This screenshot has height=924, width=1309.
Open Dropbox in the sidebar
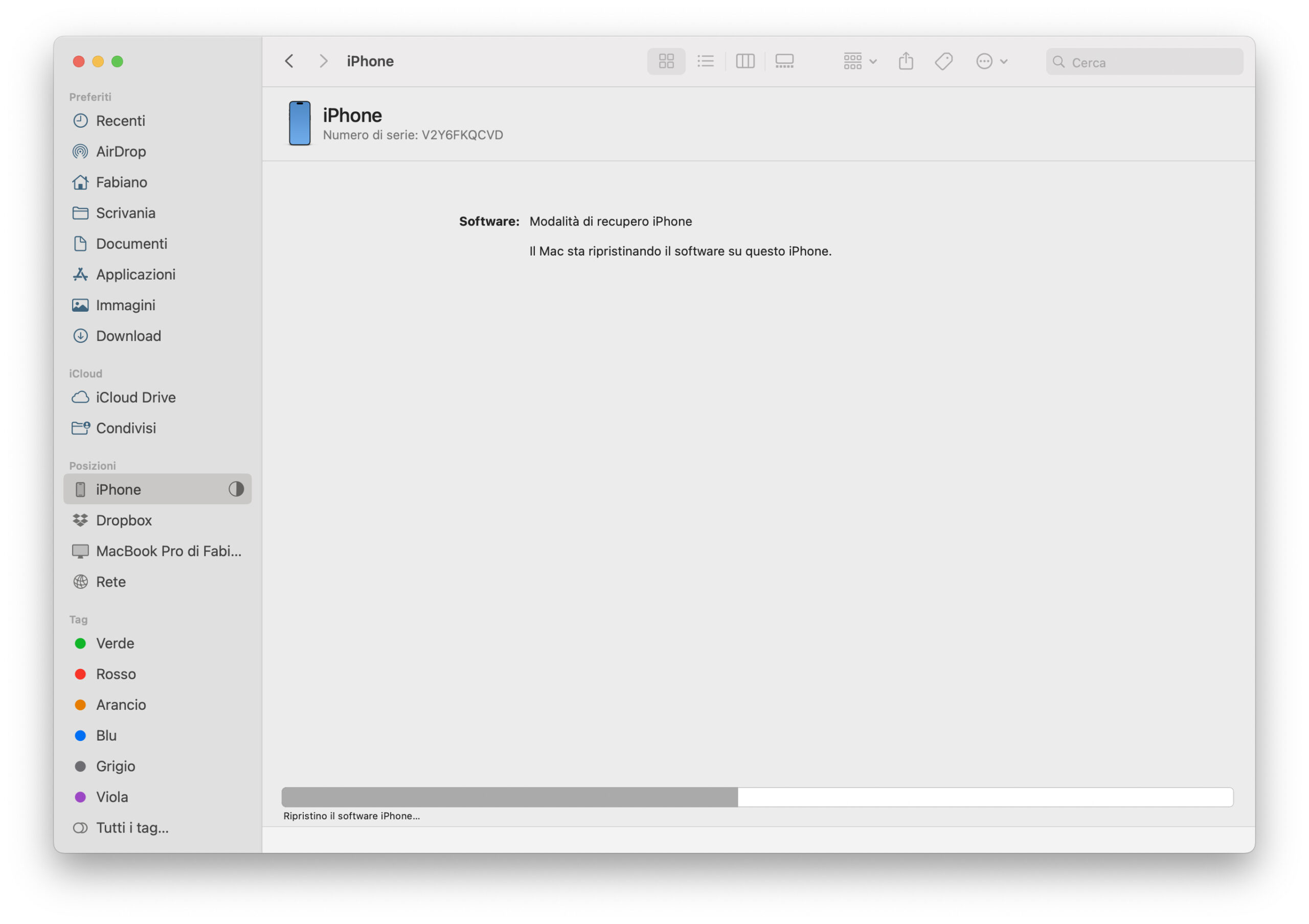pyautogui.click(x=157, y=521)
